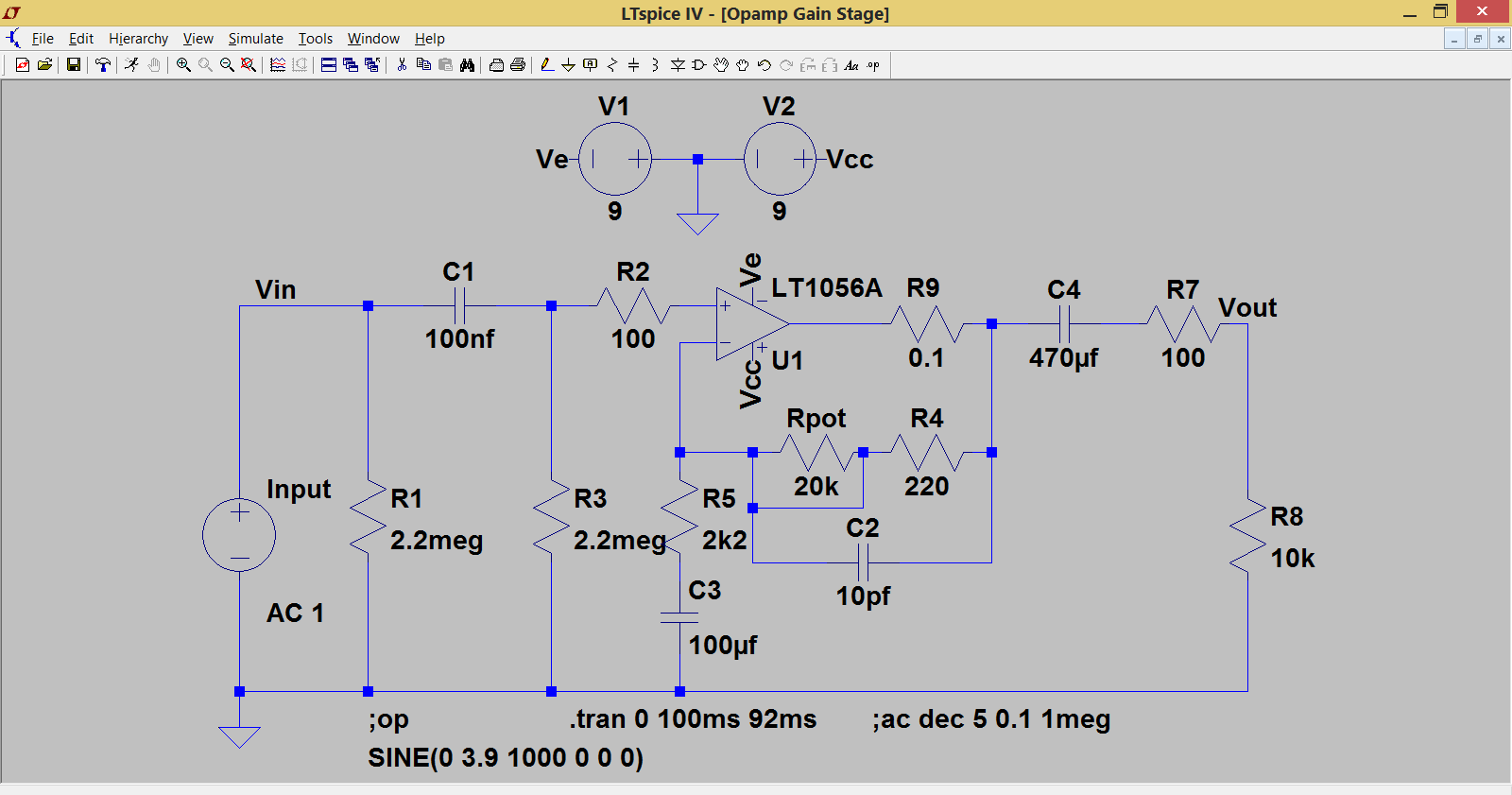Click the 'SINE(0 3.9 1000 0 0 0)' text
1512x795 pixels.
point(506,758)
